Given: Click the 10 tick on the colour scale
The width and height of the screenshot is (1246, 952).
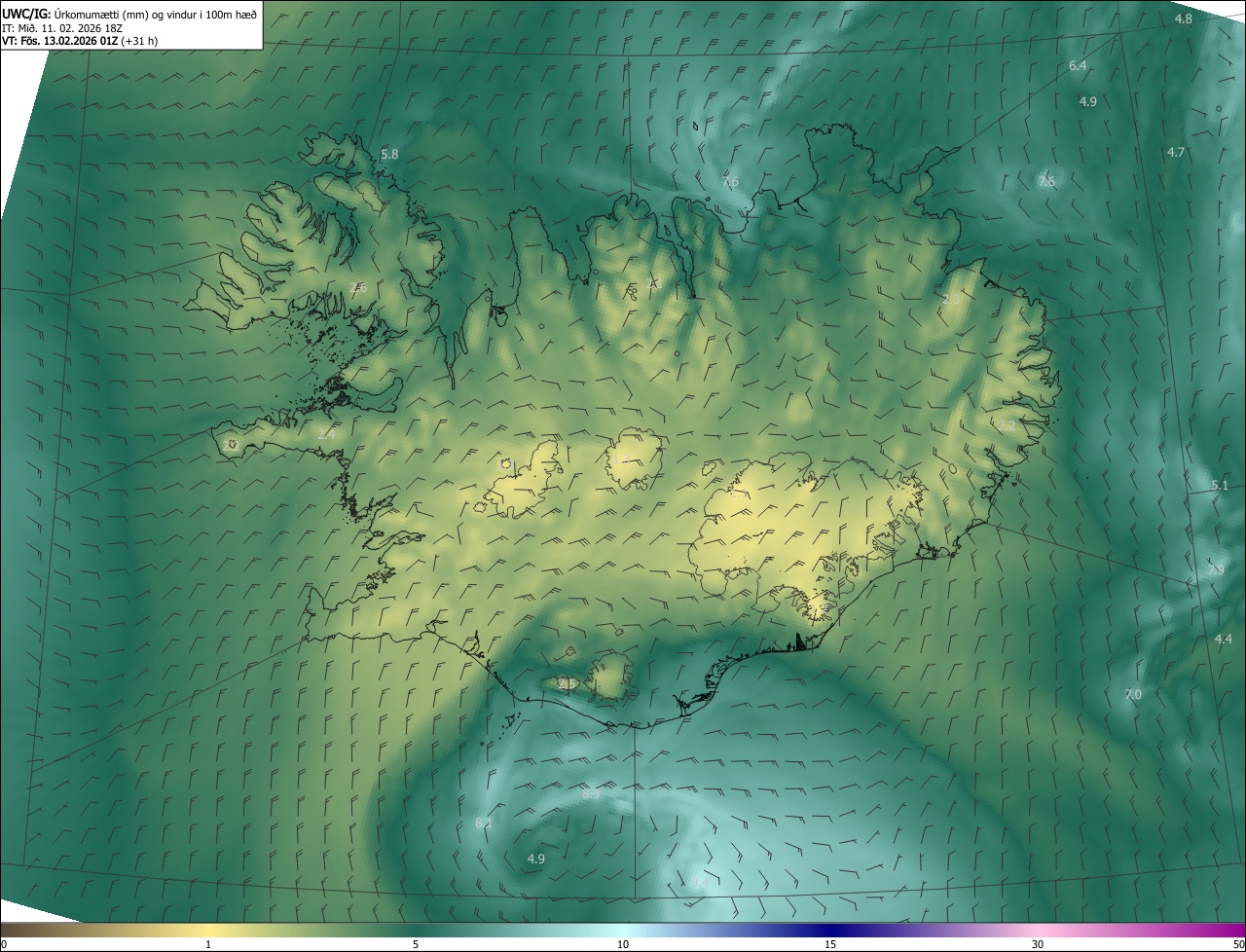Looking at the screenshot, I should click(x=623, y=944).
